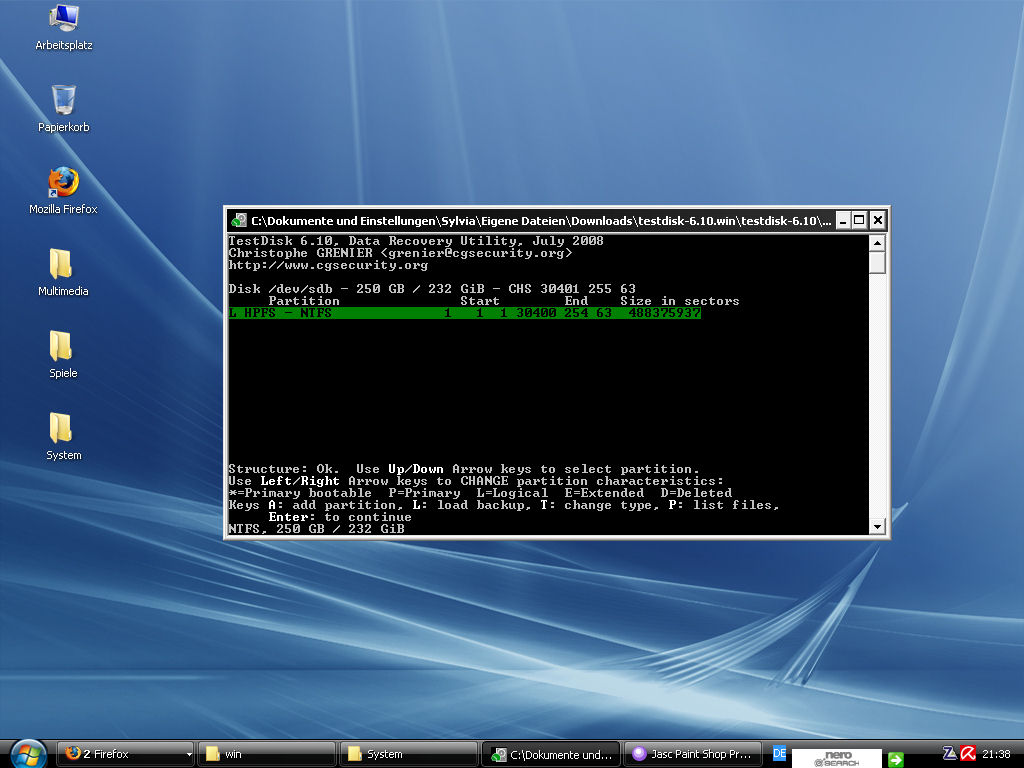Select the System folder on desktop
Screen dimensions: 1024x768
63,436
